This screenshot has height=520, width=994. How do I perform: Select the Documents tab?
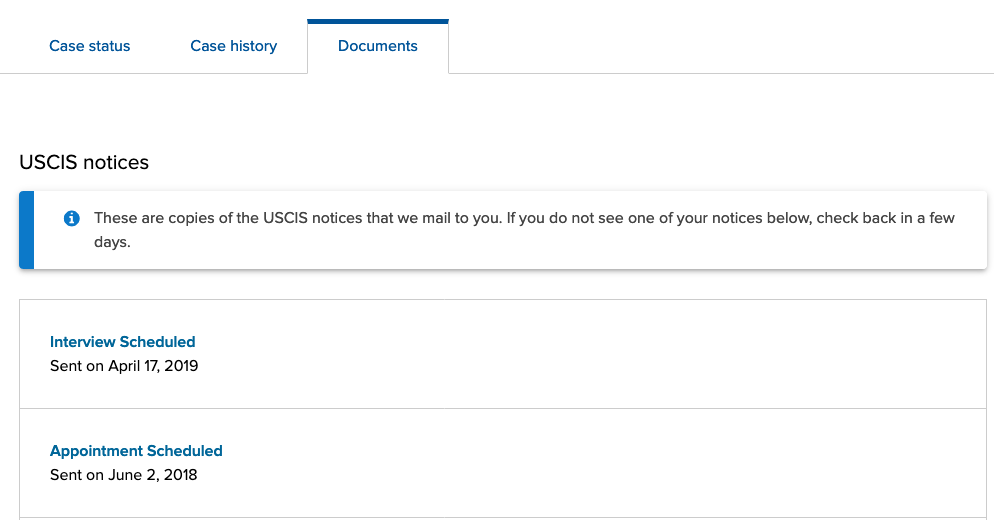(x=378, y=46)
